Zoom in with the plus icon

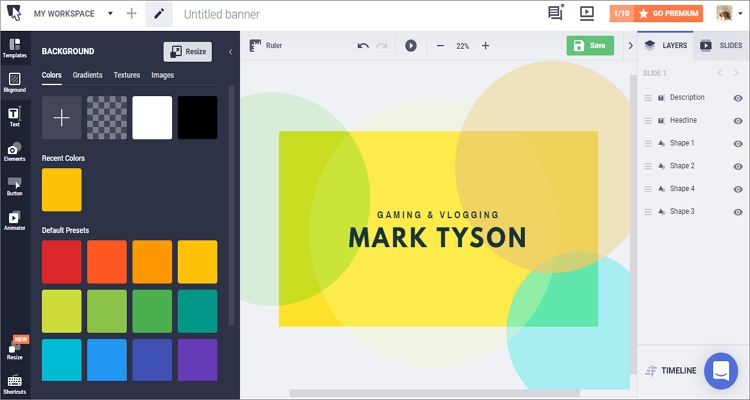(x=485, y=46)
